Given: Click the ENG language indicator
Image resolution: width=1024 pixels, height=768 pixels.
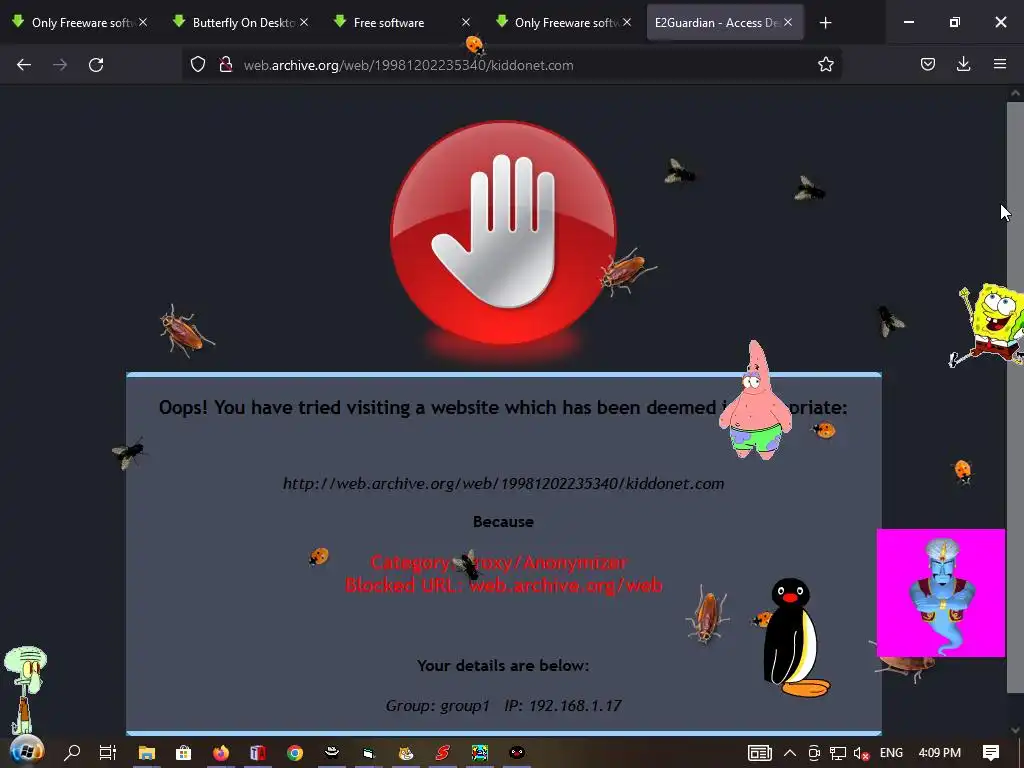Looking at the screenshot, I should (x=891, y=753).
